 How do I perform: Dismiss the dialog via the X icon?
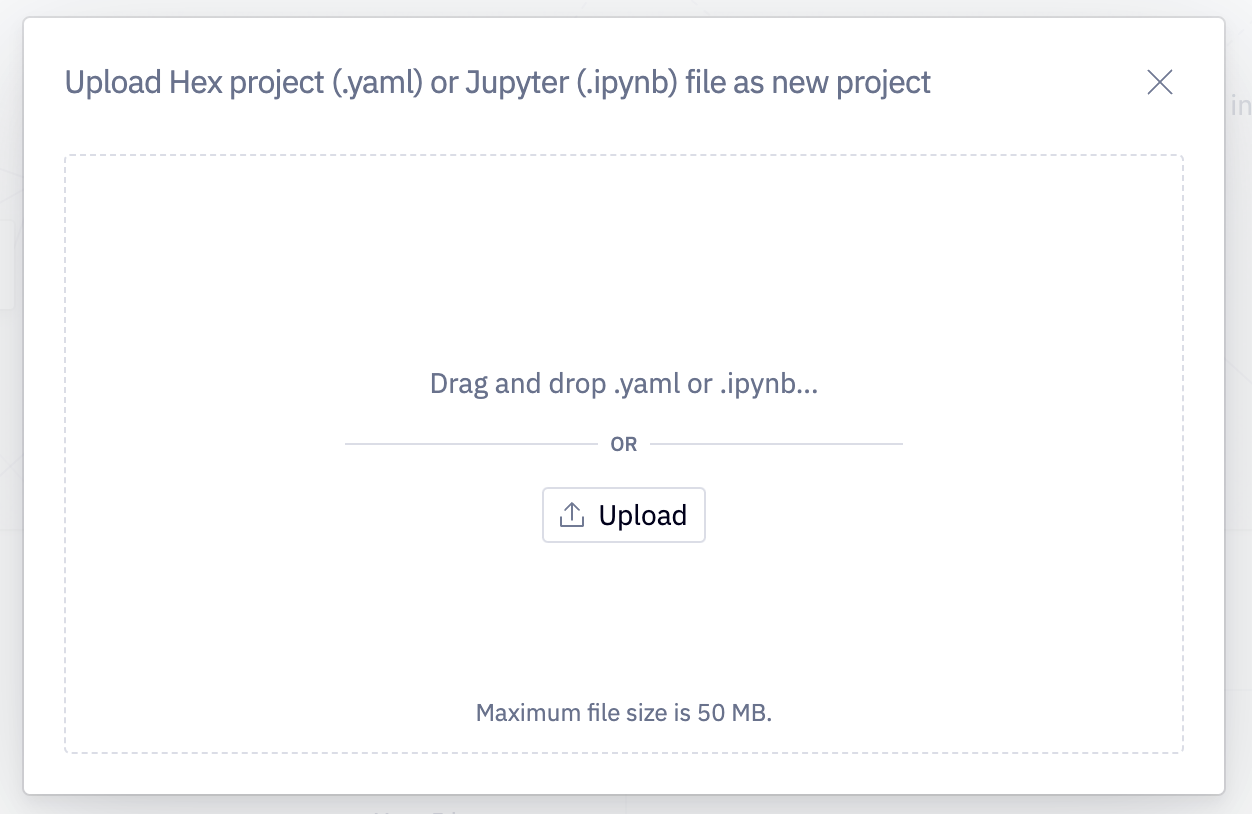coord(1159,83)
